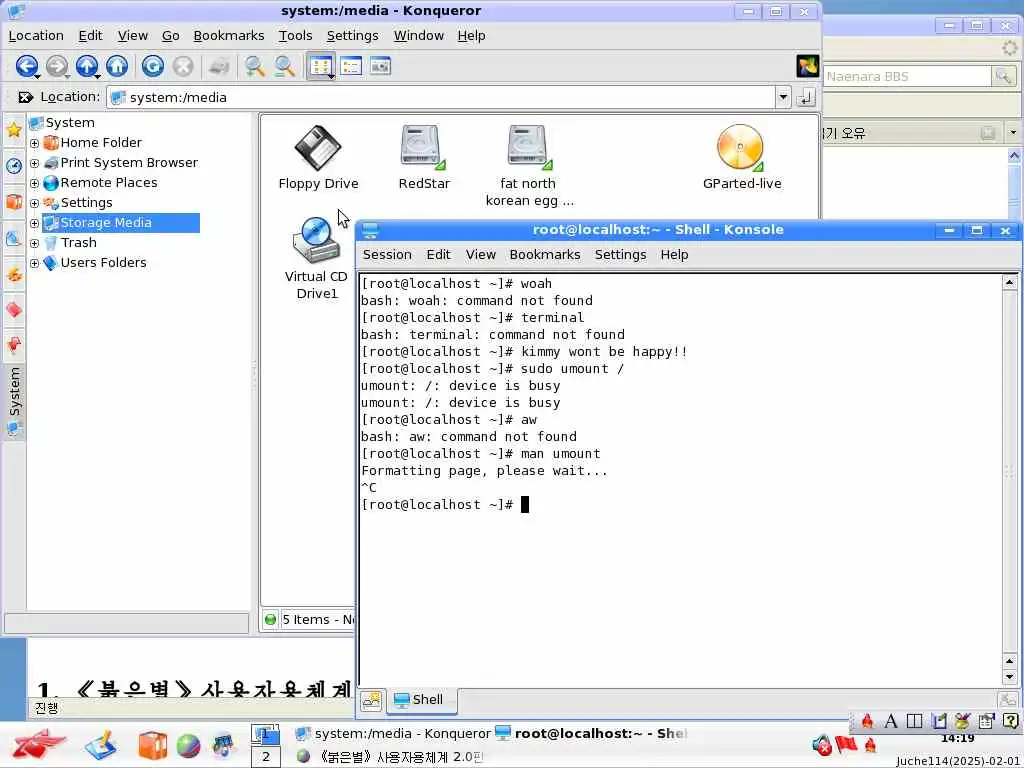This screenshot has width=1024, height=768.
Task: Activate system:/media Konqueror taskbar button
Action: [392, 733]
